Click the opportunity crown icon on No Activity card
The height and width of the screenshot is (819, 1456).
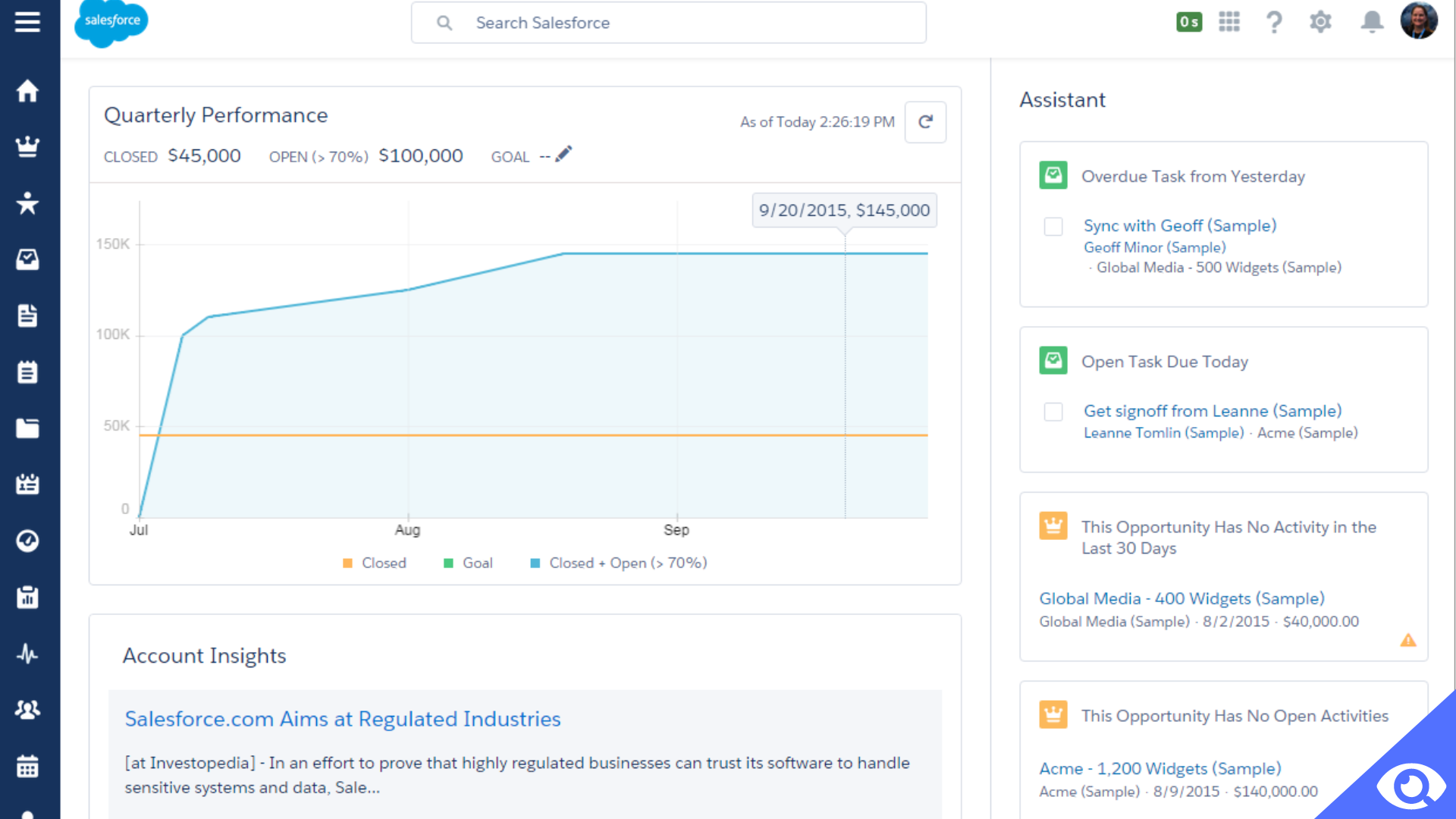pos(1053,526)
